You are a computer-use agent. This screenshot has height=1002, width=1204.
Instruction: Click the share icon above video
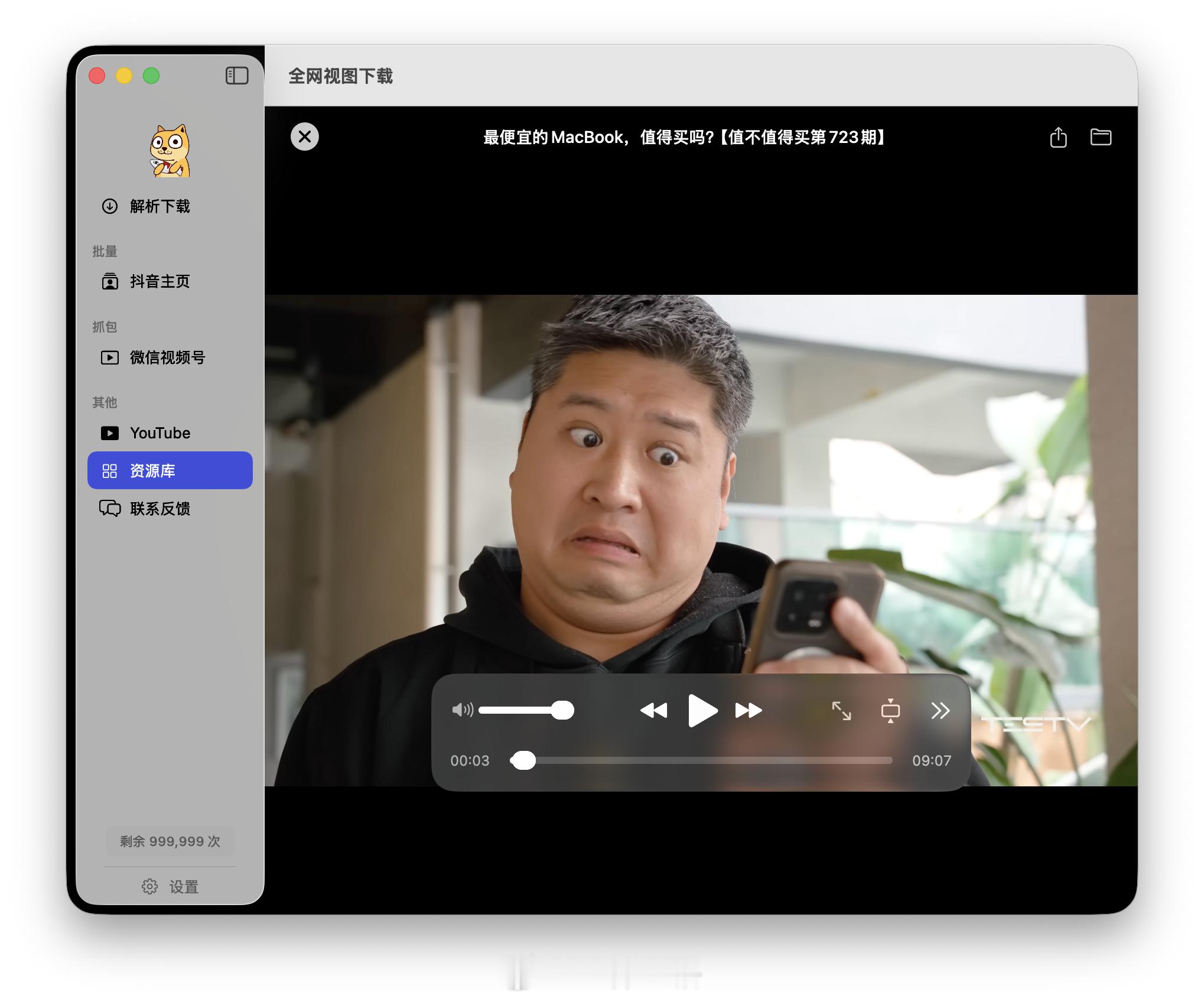coord(1058,137)
